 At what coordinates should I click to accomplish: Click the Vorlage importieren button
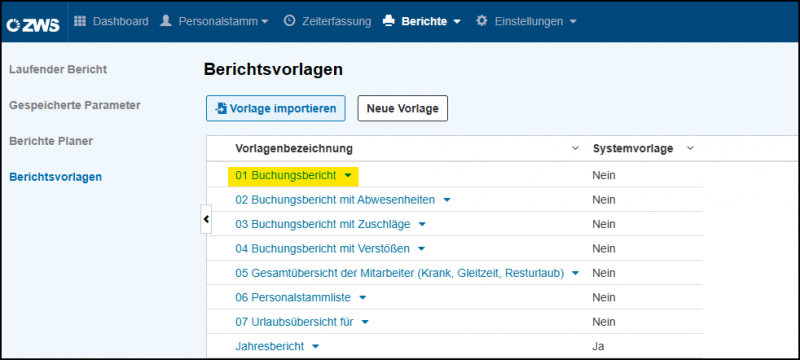click(276, 108)
